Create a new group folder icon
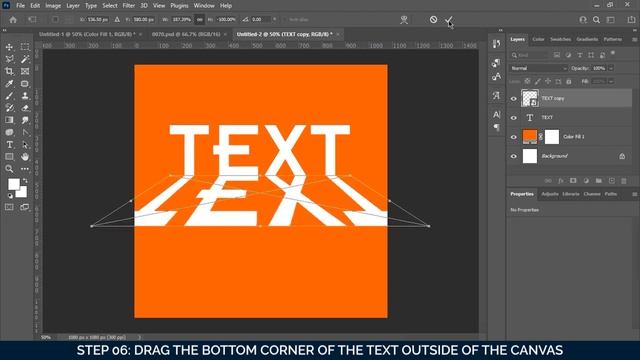The height and width of the screenshot is (360, 640). coord(599,181)
